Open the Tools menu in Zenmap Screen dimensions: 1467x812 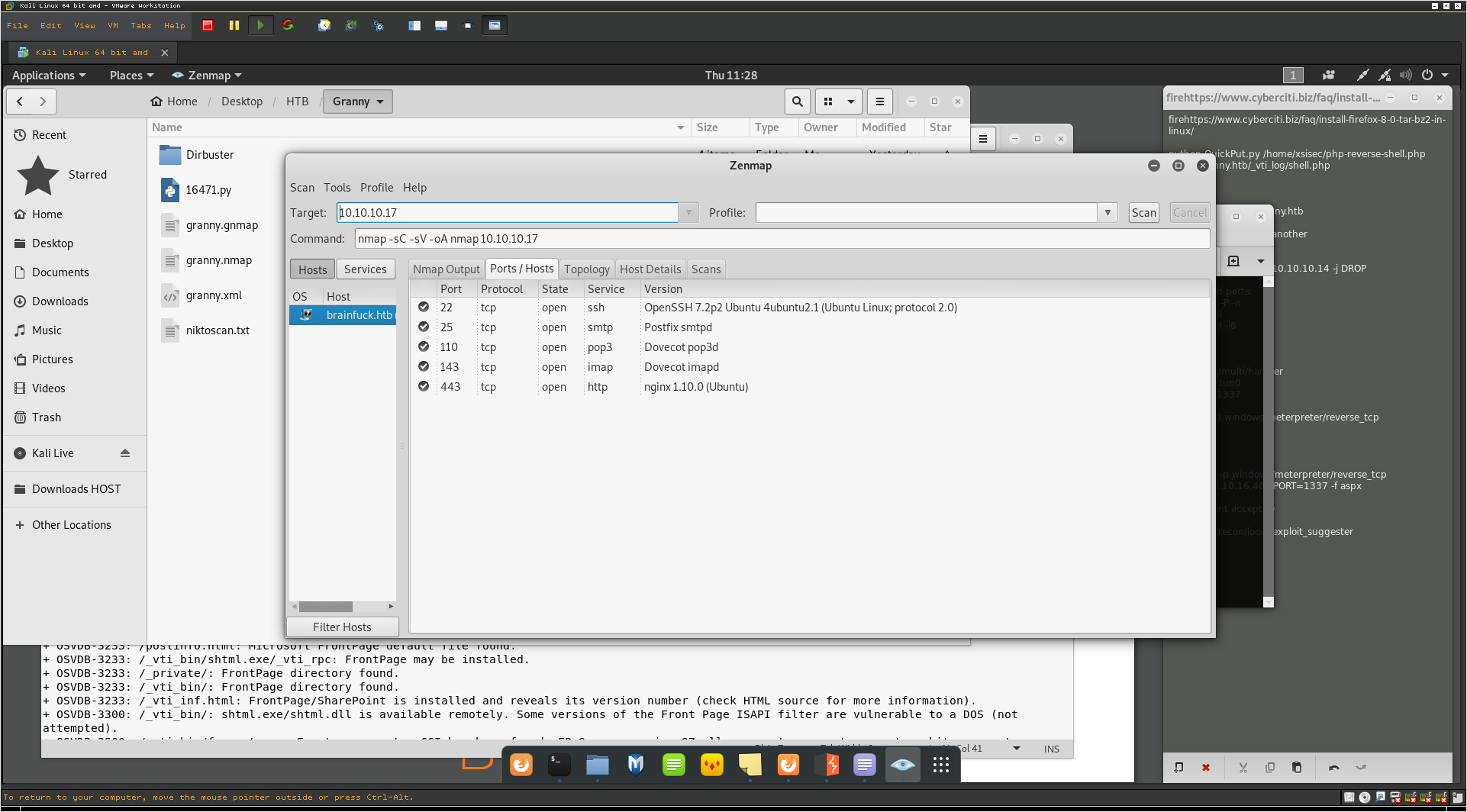click(337, 188)
